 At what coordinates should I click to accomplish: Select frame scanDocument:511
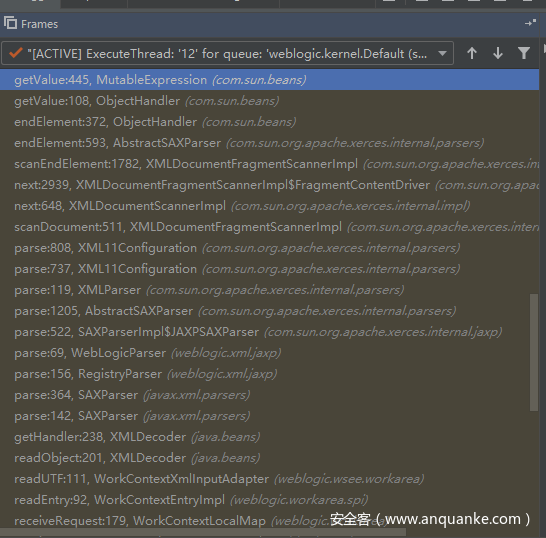click(270, 227)
